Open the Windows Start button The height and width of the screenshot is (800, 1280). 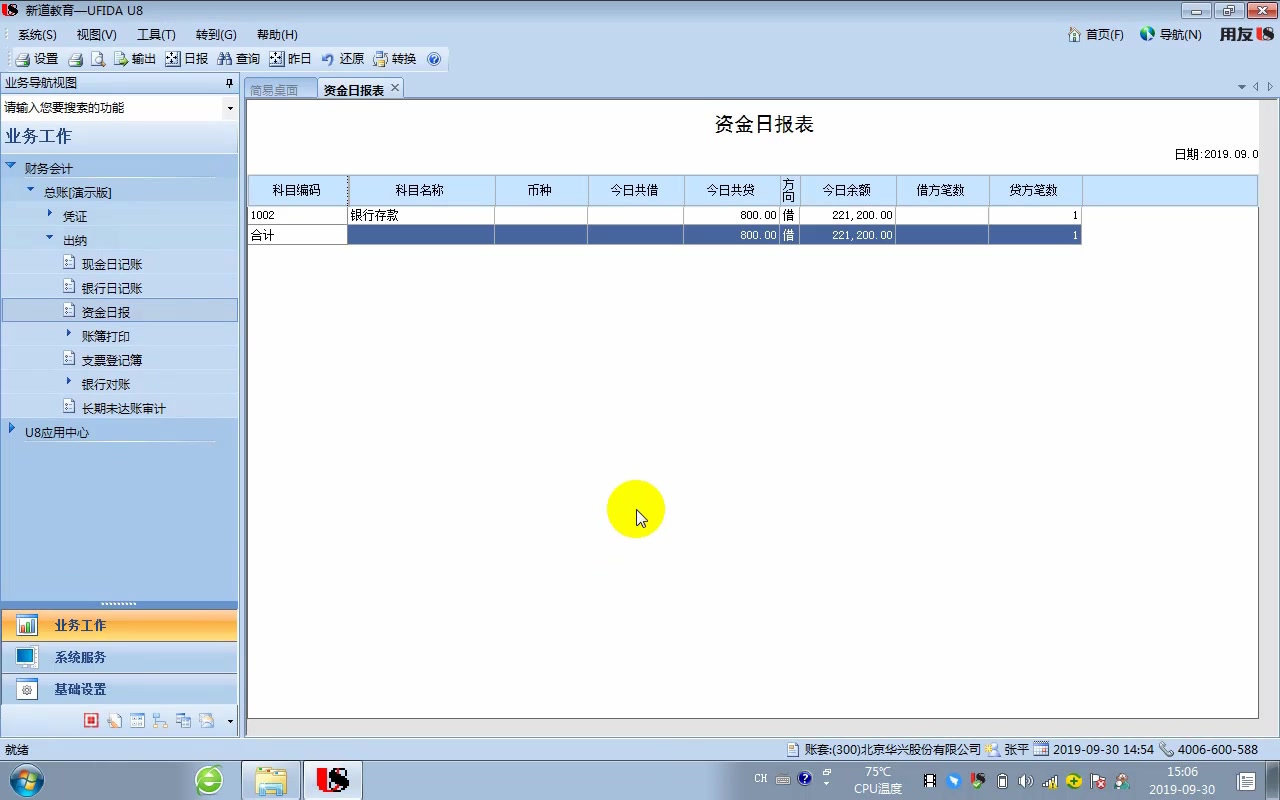click(x=27, y=780)
